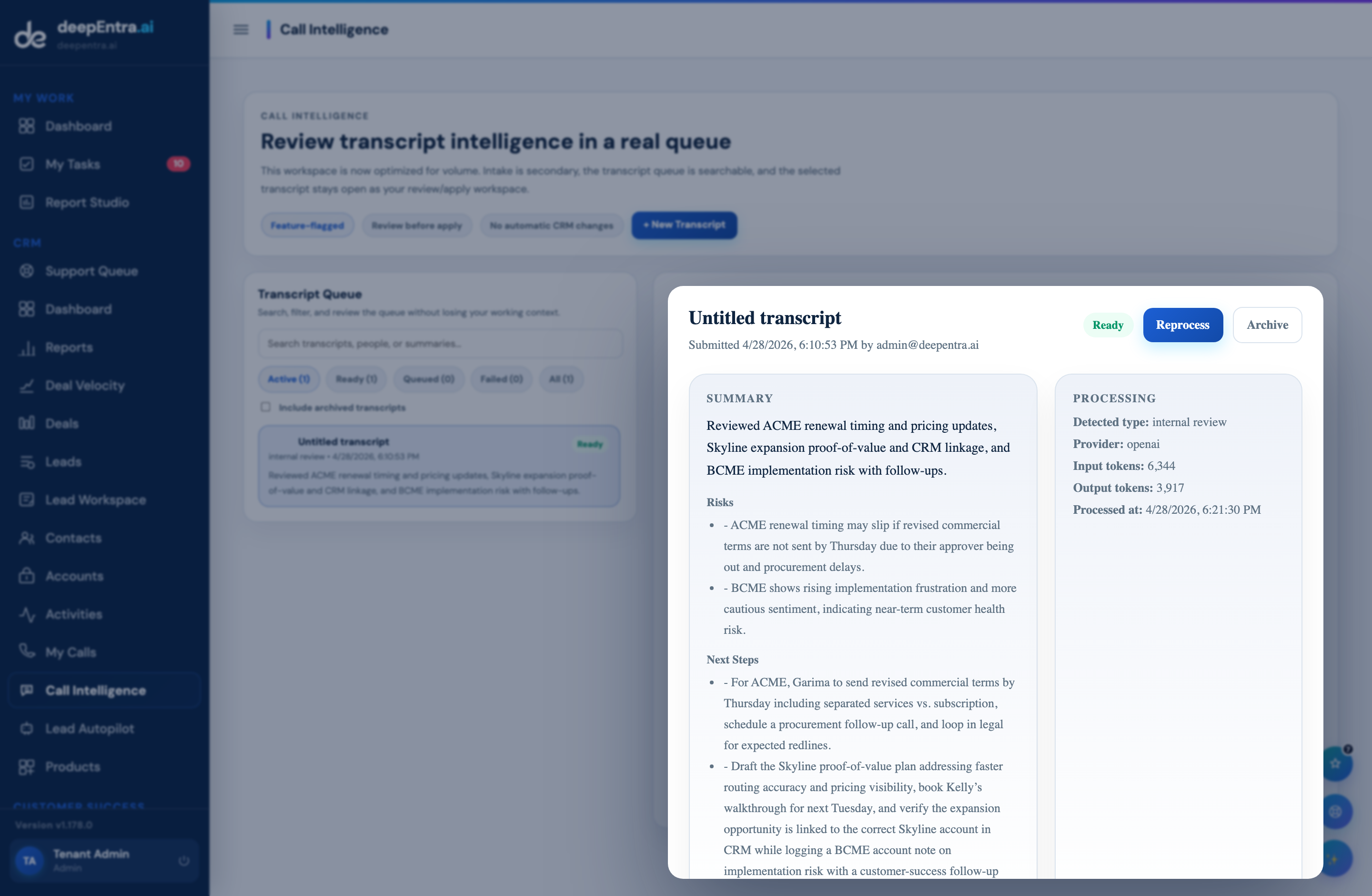Screen dimensions: 1372x896
Task: Click the Submitted by admin@deepentra.ai line
Action: coord(834,345)
